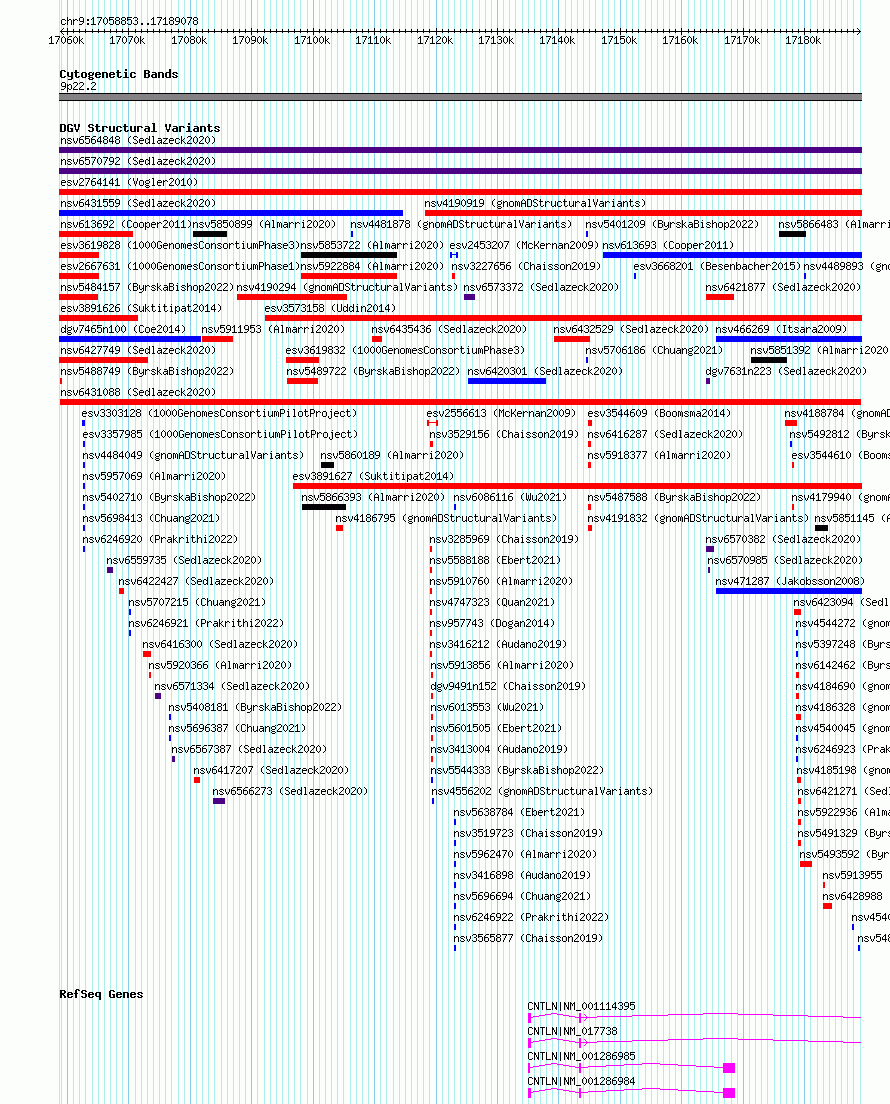Click the purple marker under nsv6559735
Image resolution: width=890 pixels, height=1104 pixels.
point(110,570)
